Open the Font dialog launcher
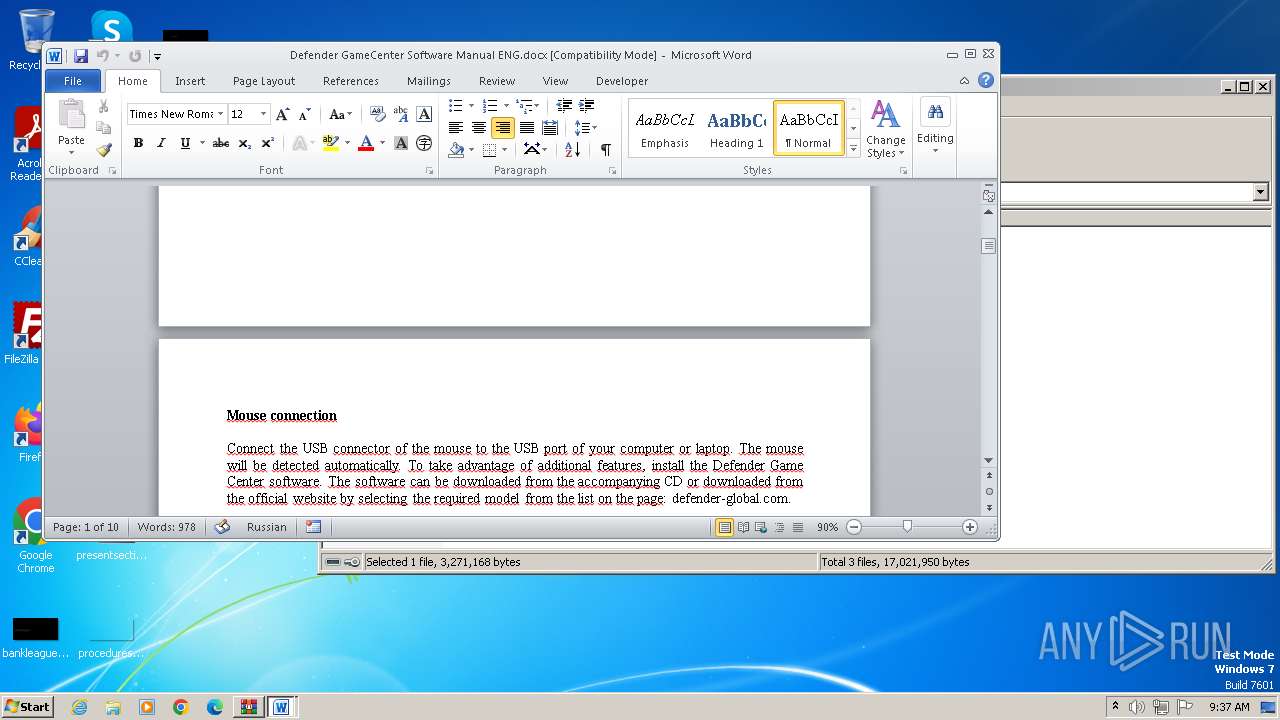Viewport: 1280px width, 720px height. [x=429, y=171]
